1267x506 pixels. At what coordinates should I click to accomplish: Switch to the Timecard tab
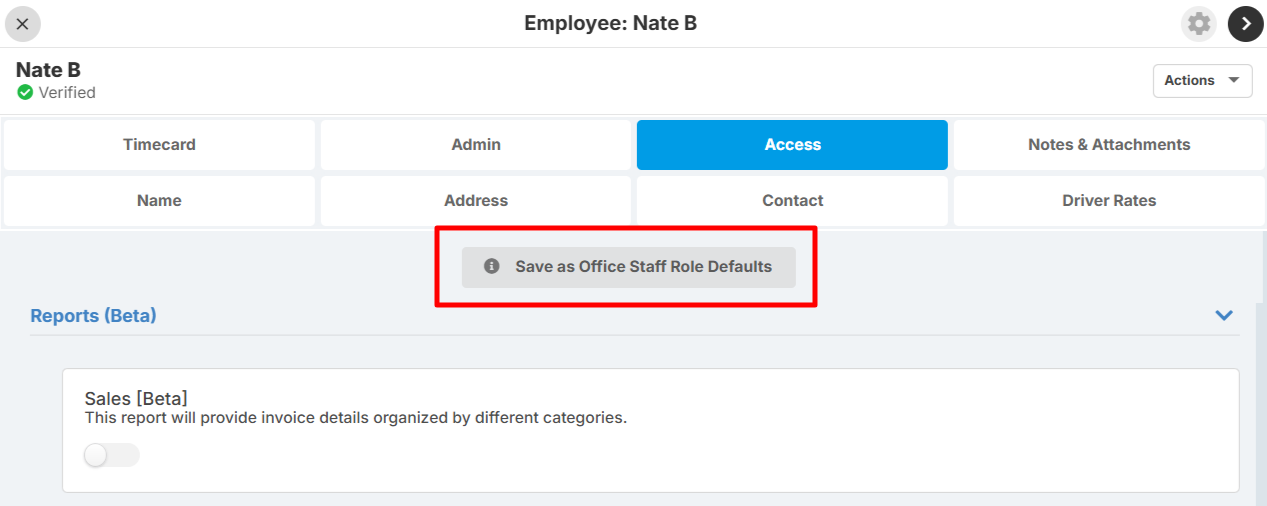coord(159,145)
